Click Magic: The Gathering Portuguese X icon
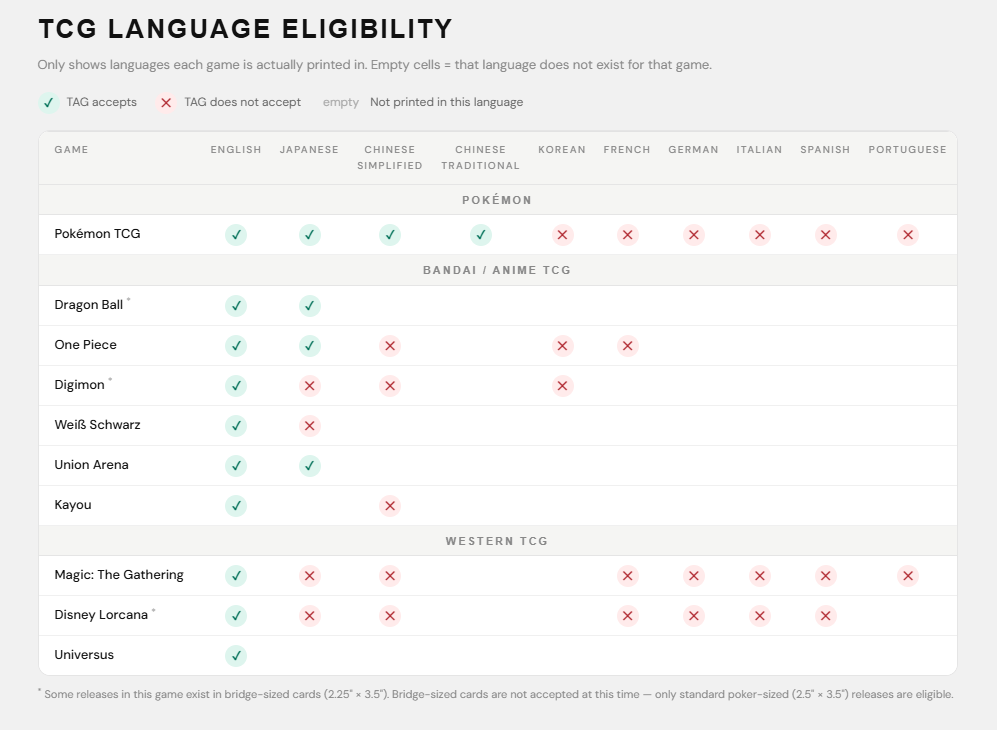This screenshot has width=997, height=730. pos(908,576)
